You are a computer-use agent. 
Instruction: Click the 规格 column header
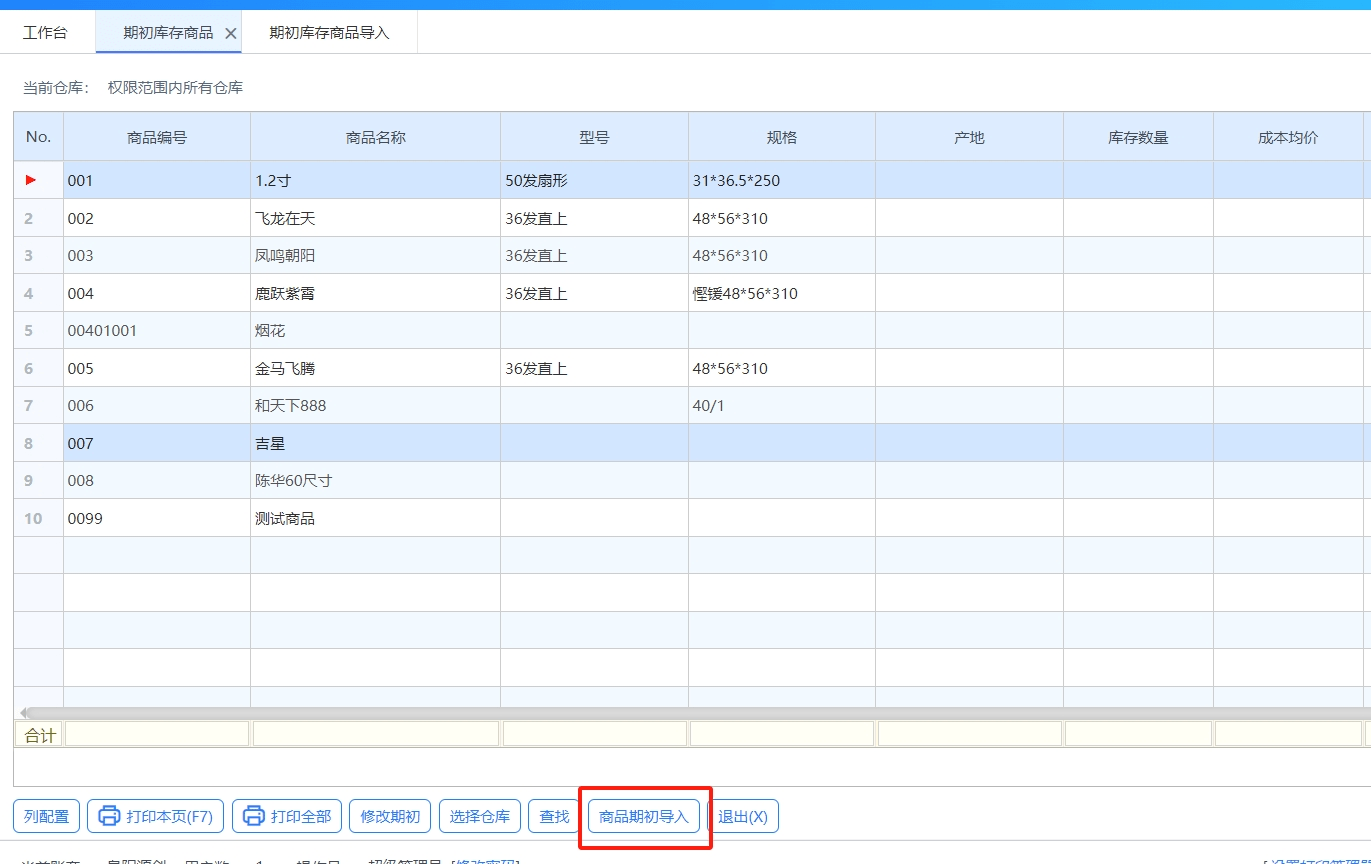pos(782,137)
